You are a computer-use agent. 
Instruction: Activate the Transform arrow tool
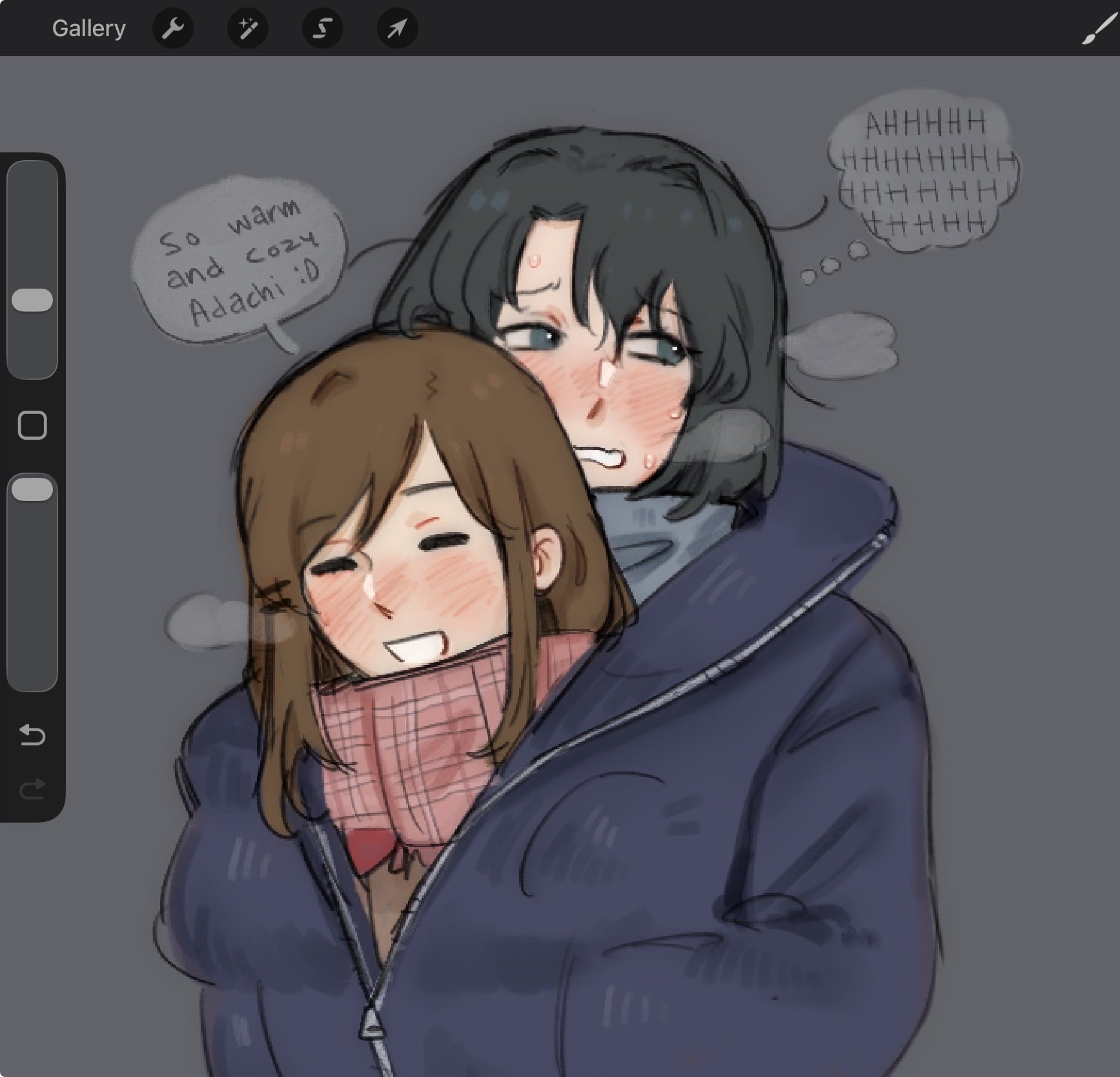point(398,28)
